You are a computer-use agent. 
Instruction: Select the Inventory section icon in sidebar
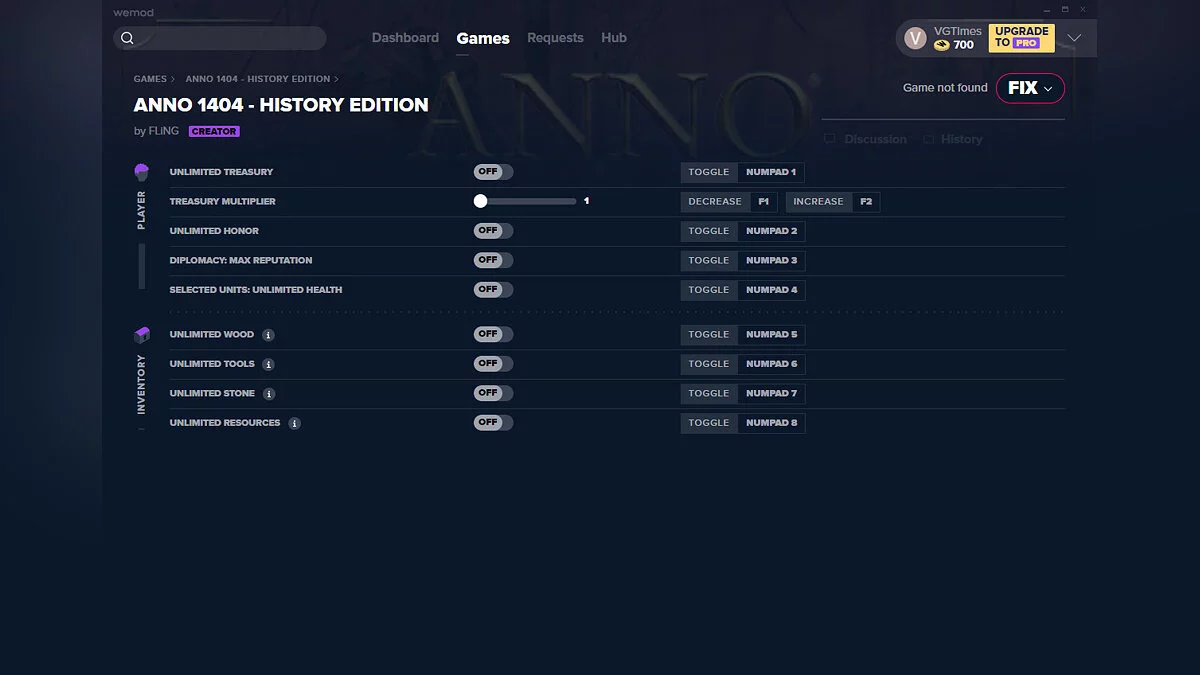pos(141,334)
